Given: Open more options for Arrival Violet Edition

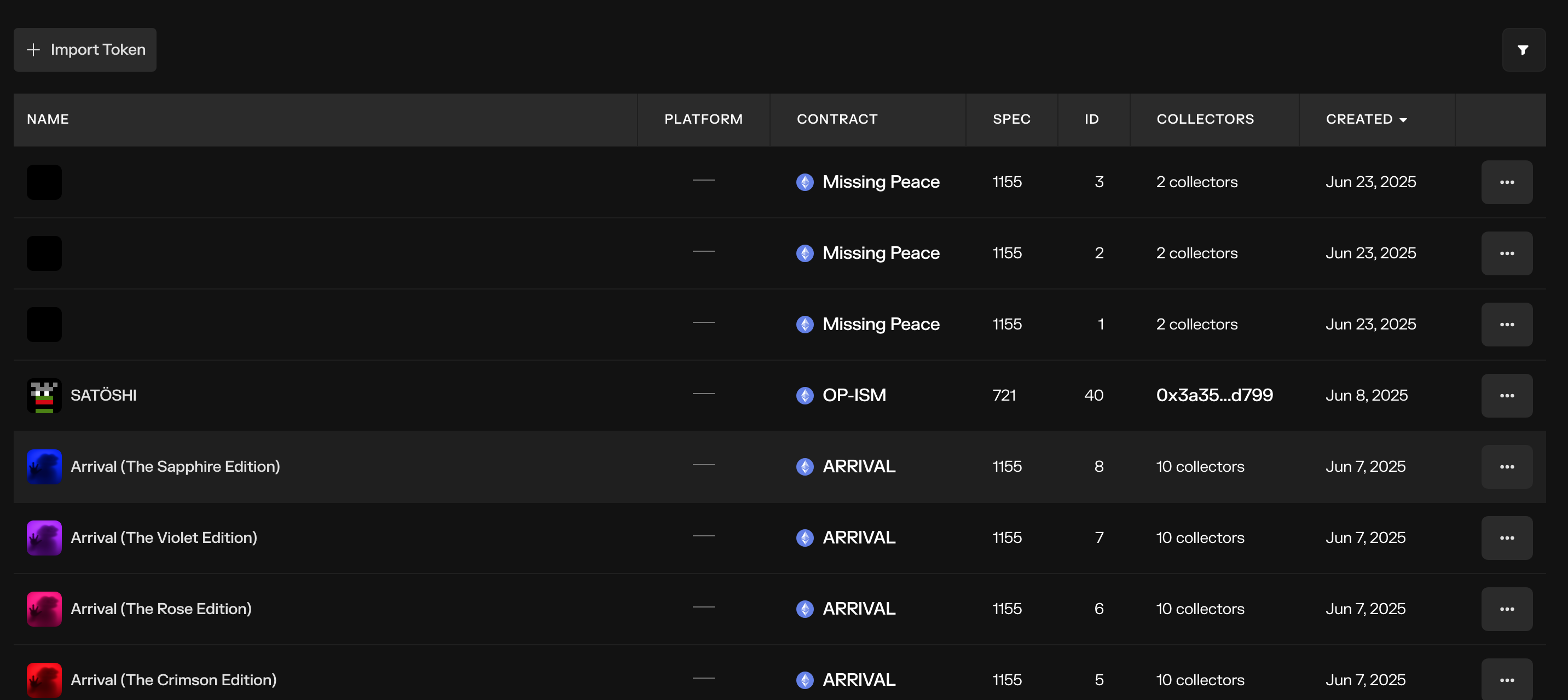Looking at the screenshot, I should (x=1507, y=538).
